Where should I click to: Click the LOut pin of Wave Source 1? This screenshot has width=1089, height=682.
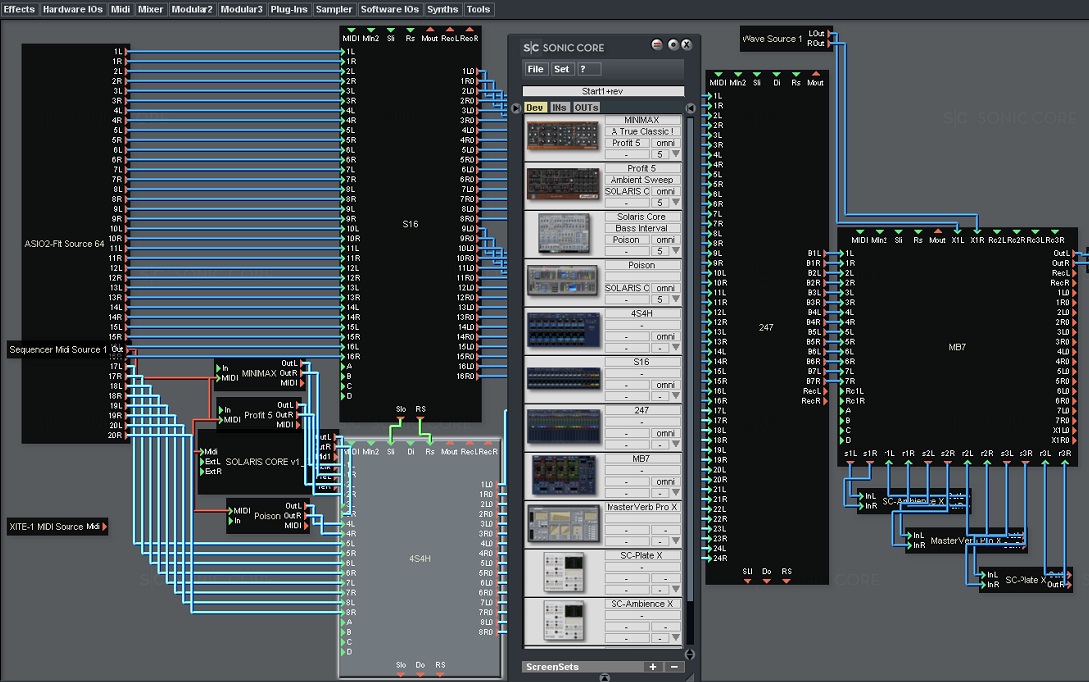tap(829, 33)
